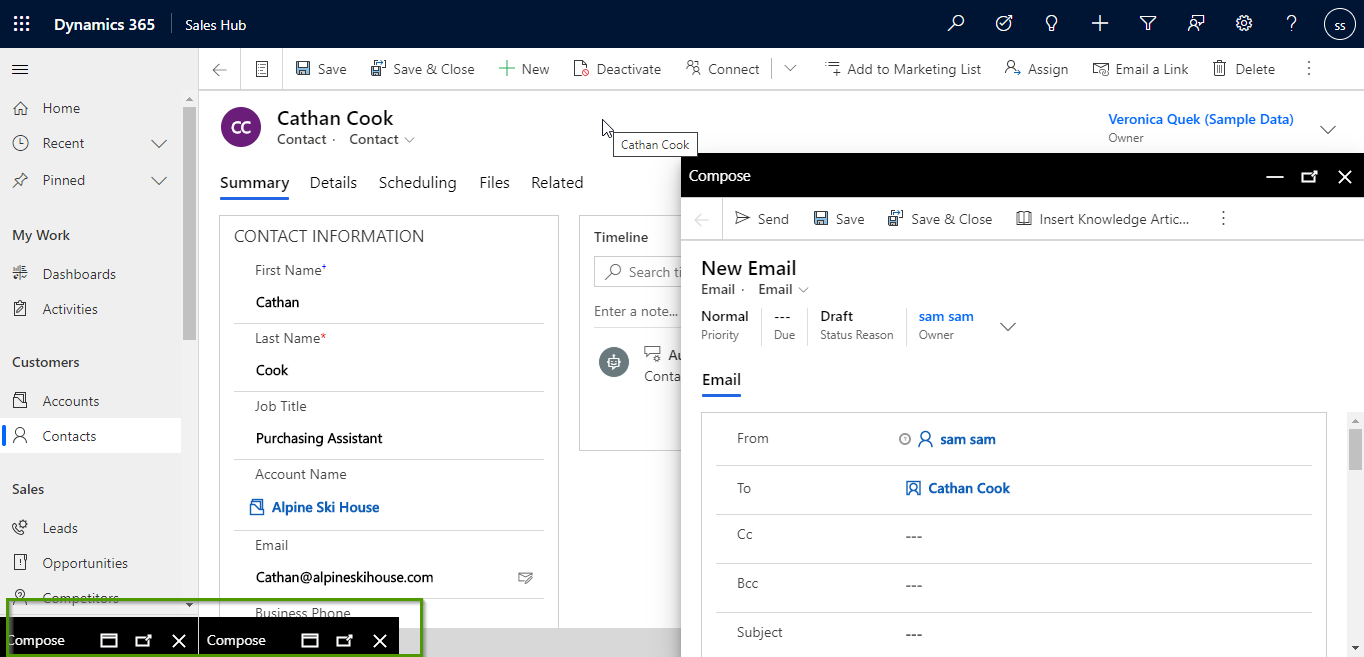Image resolution: width=1364 pixels, height=657 pixels.
Task: Click the timeline search box
Action: (640, 272)
